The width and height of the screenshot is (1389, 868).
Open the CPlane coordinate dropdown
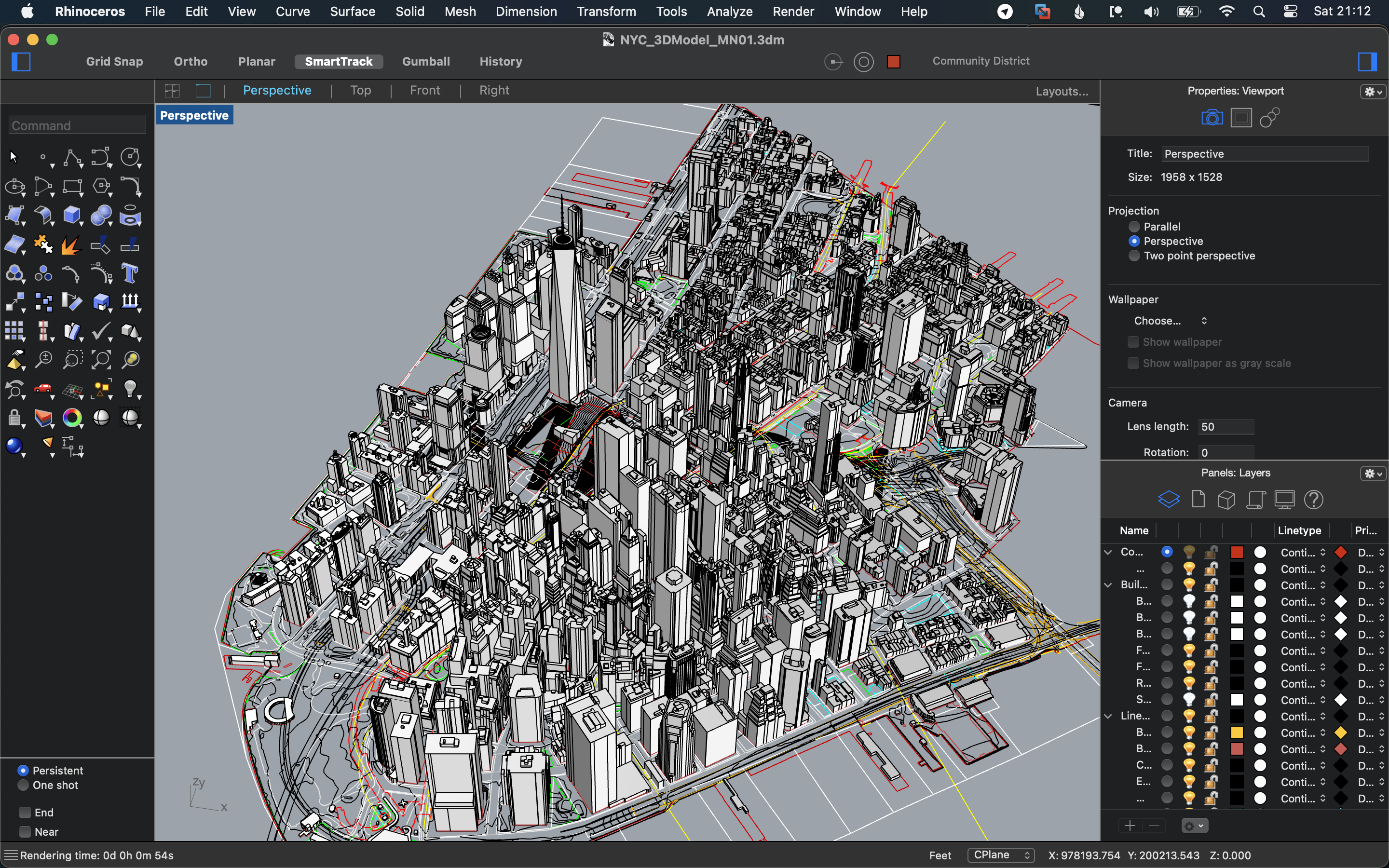(x=1000, y=855)
